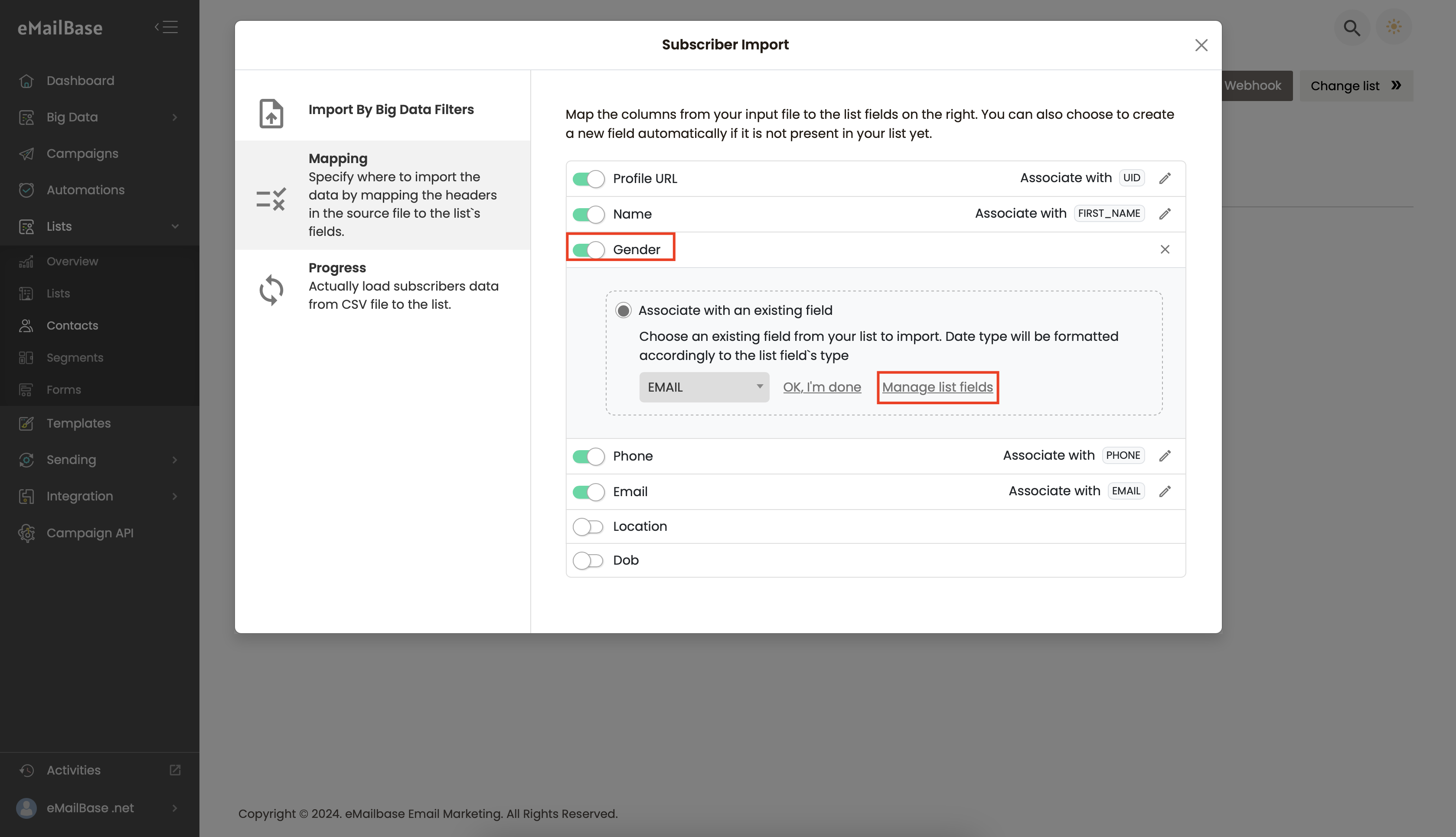Edit Email mapping pencil icon
Viewport: 1456px width, 837px height.
pyautogui.click(x=1165, y=491)
